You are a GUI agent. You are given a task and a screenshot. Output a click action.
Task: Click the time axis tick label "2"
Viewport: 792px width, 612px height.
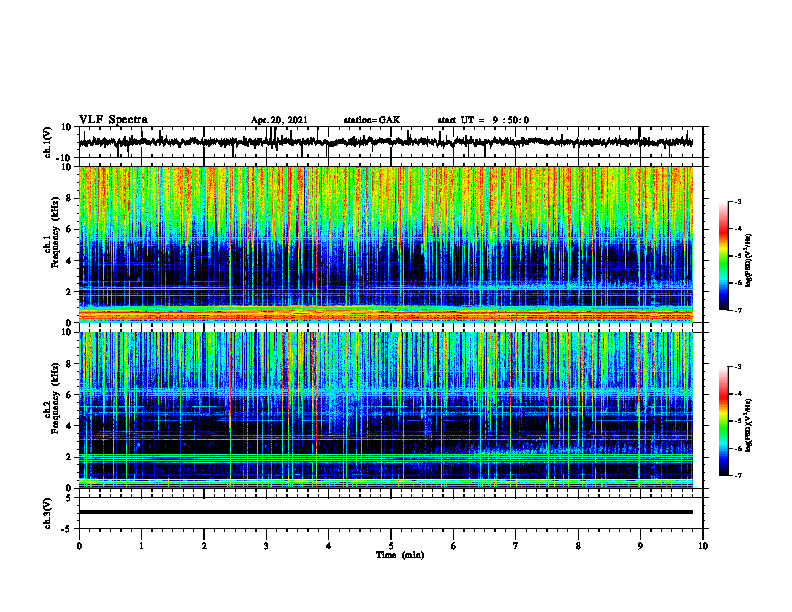point(204,546)
